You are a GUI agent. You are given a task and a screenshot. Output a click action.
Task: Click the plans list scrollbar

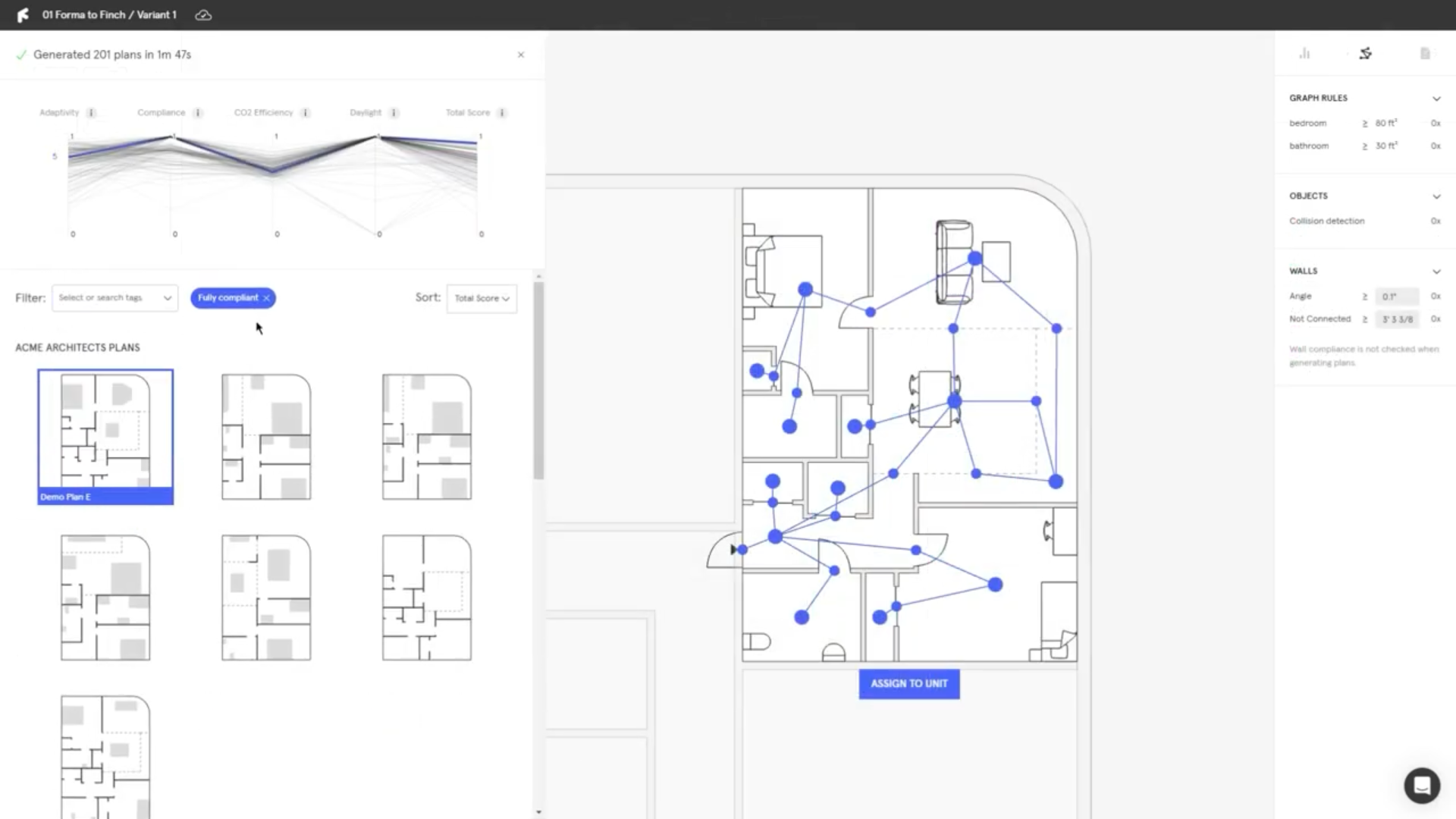[538, 379]
